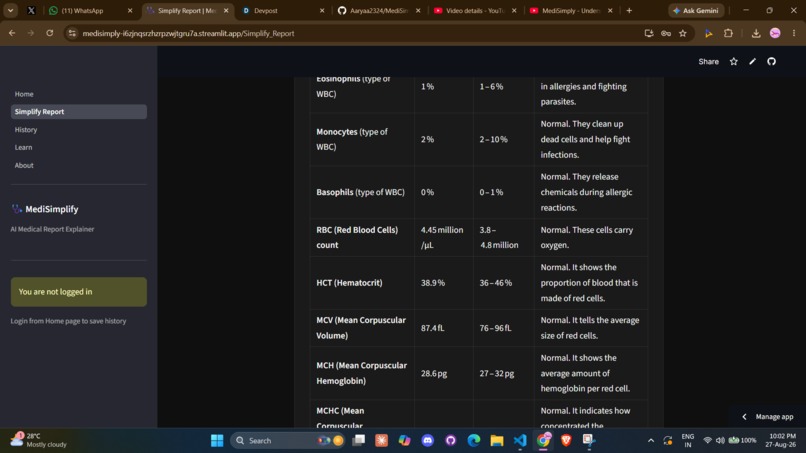Favorite the app with Streamlit star icon
This screenshot has width=806, height=453.
tap(734, 61)
